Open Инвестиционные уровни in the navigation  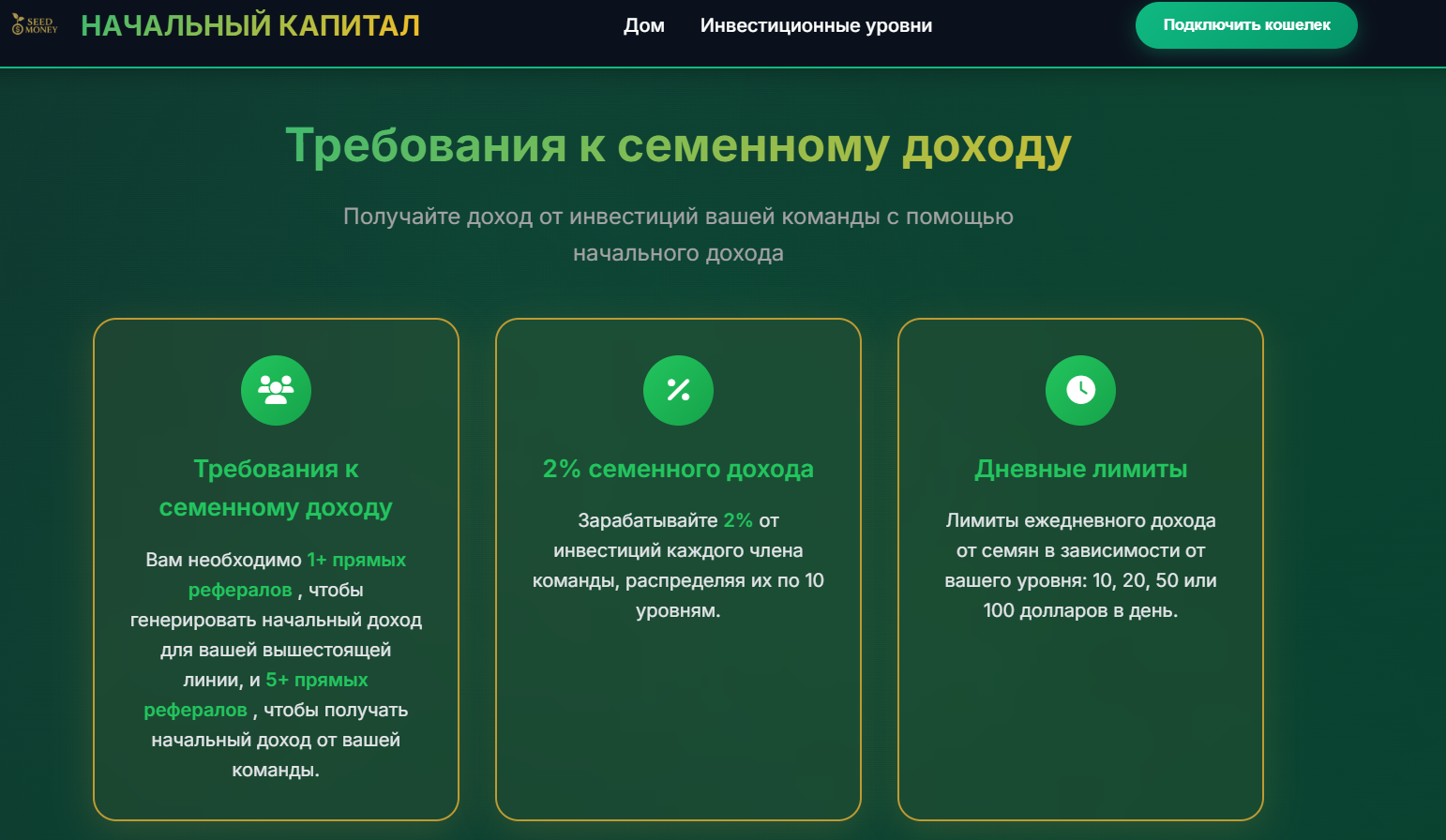tap(815, 25)
